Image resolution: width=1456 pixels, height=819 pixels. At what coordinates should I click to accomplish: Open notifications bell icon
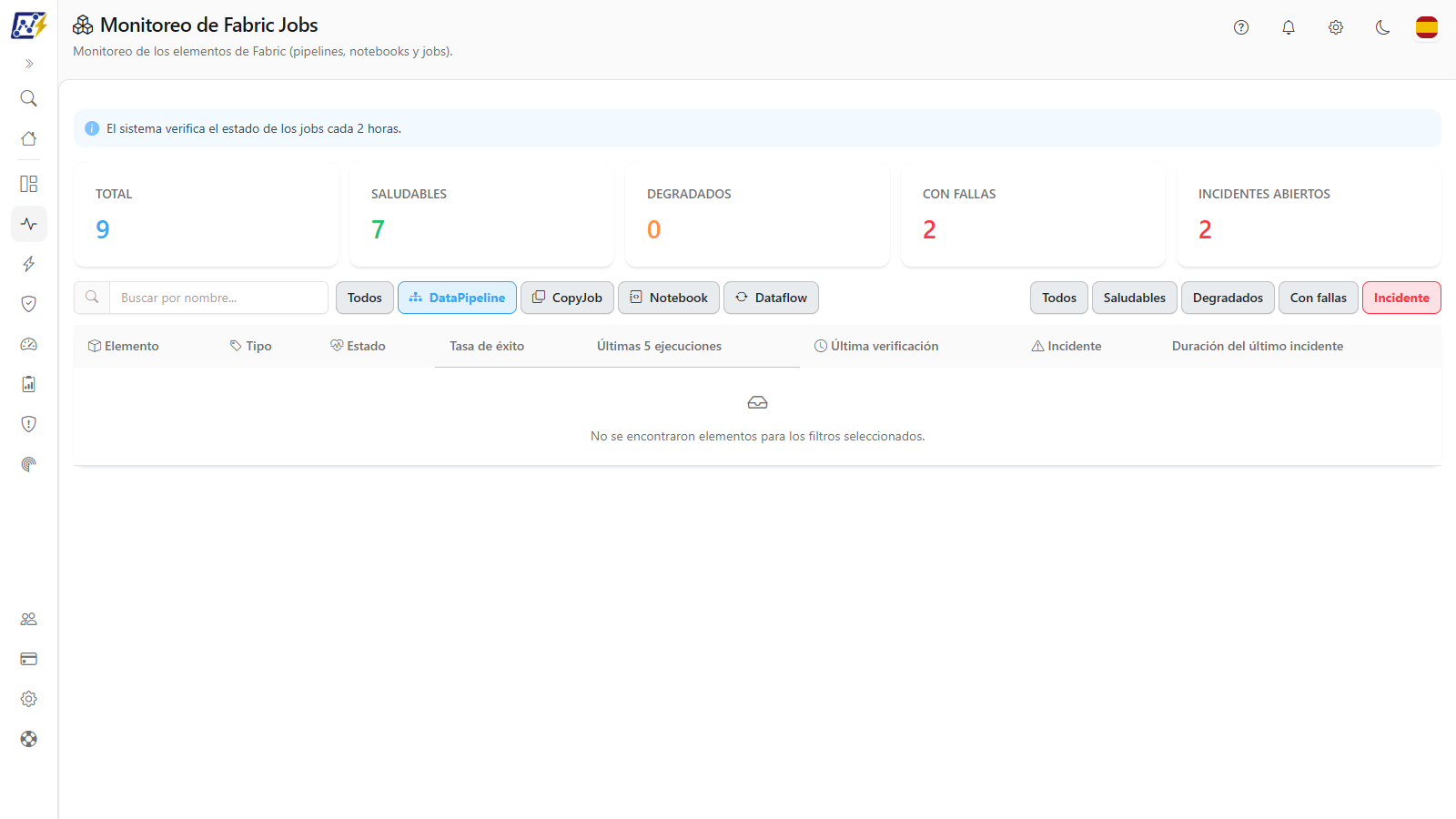pyautogui.click(x=1289, y=27)
